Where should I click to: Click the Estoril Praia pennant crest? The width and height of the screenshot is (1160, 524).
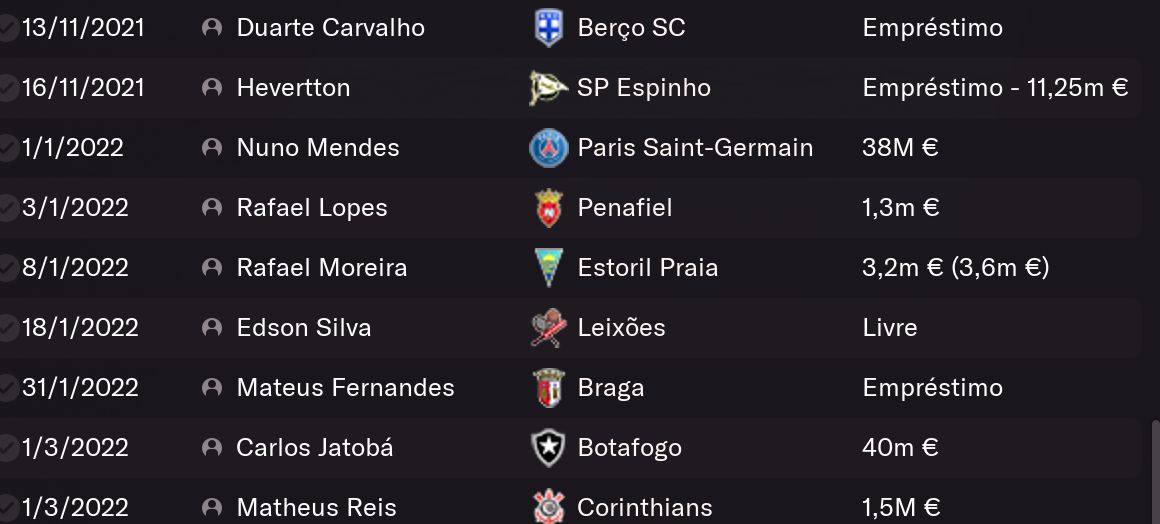tap(548, 267)
